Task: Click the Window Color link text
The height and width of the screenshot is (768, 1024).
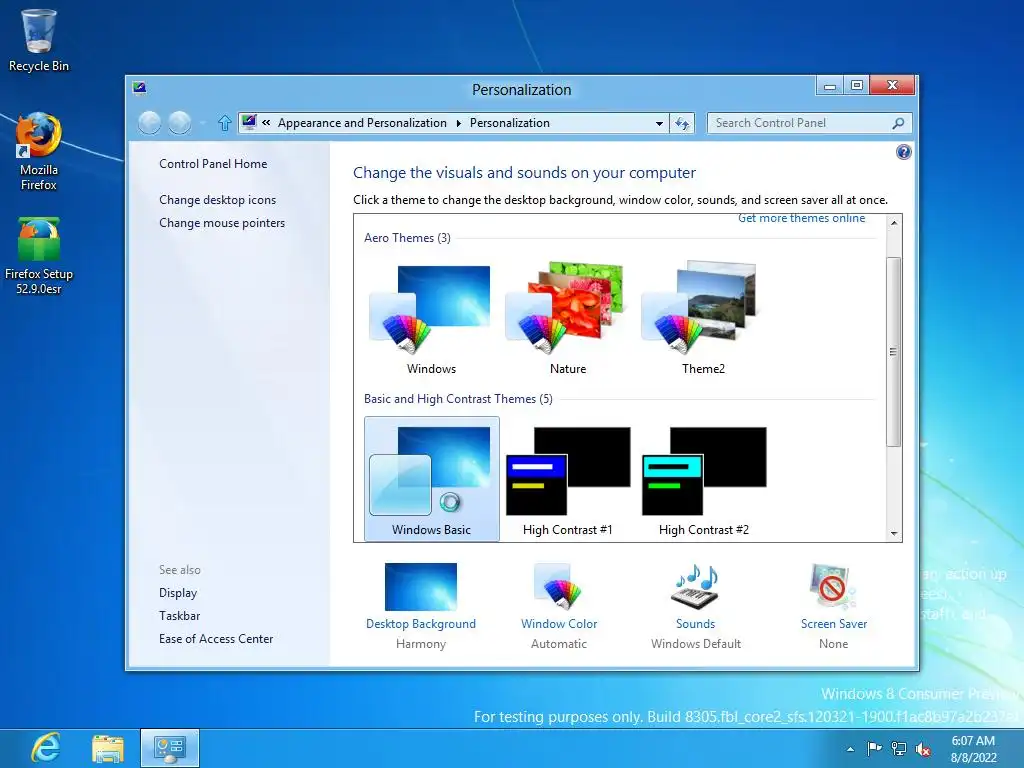Action: (559, 624)
